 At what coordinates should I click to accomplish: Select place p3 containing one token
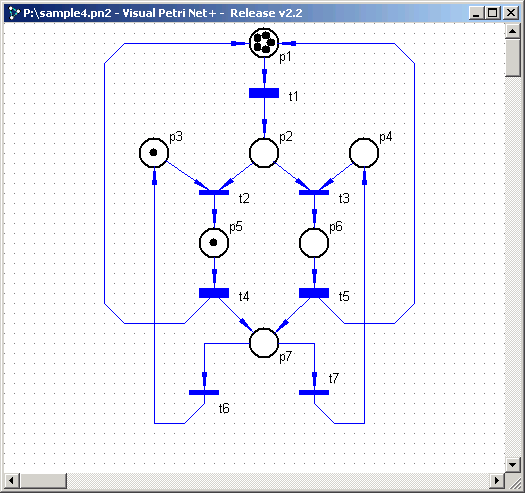point(154,153)
